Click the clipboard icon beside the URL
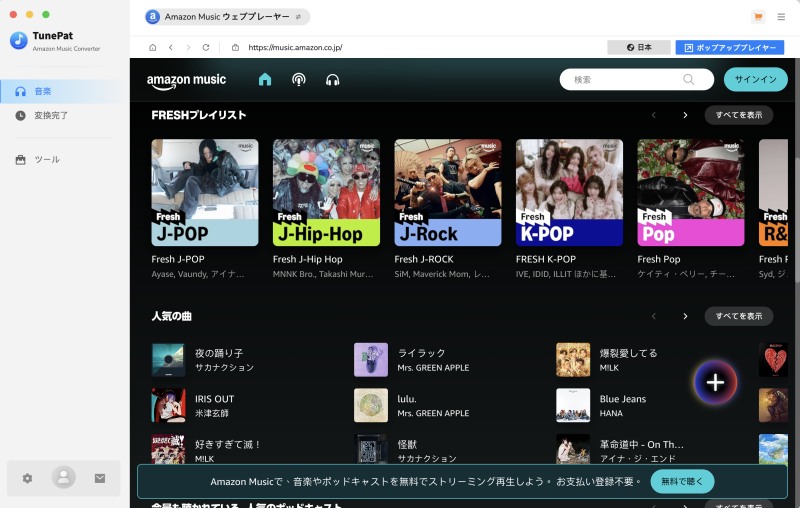This screenshot has height=508, width=800. point(235,47)
